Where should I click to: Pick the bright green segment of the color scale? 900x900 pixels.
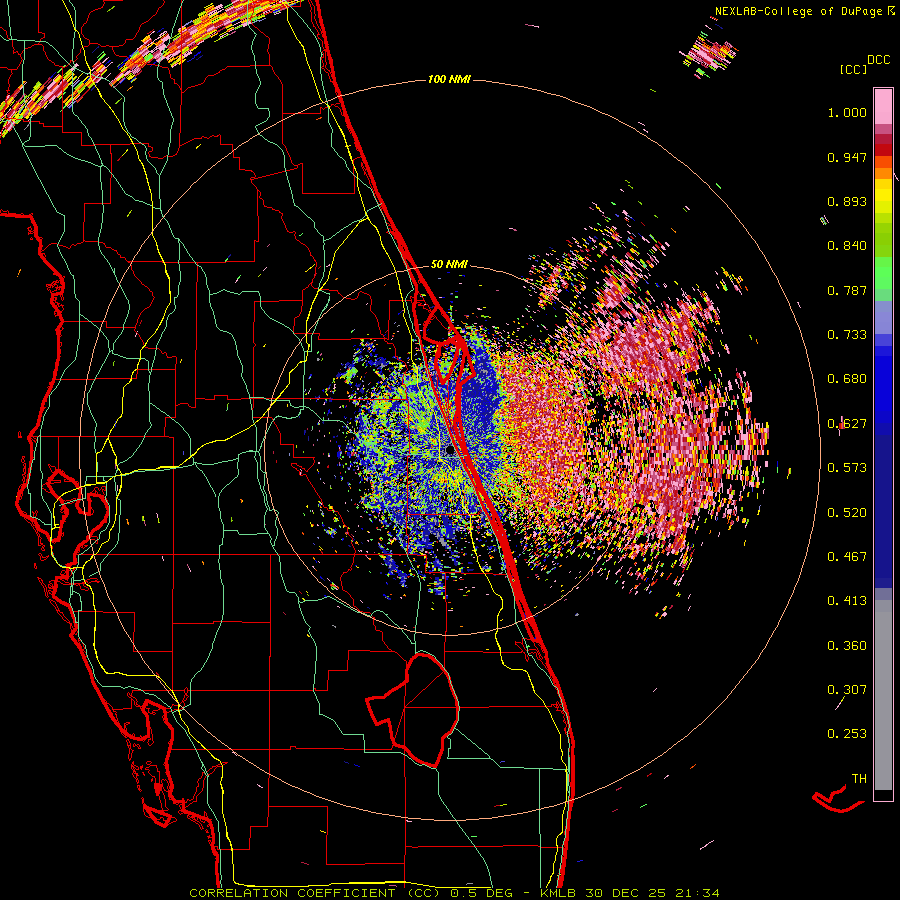(883, 273)
